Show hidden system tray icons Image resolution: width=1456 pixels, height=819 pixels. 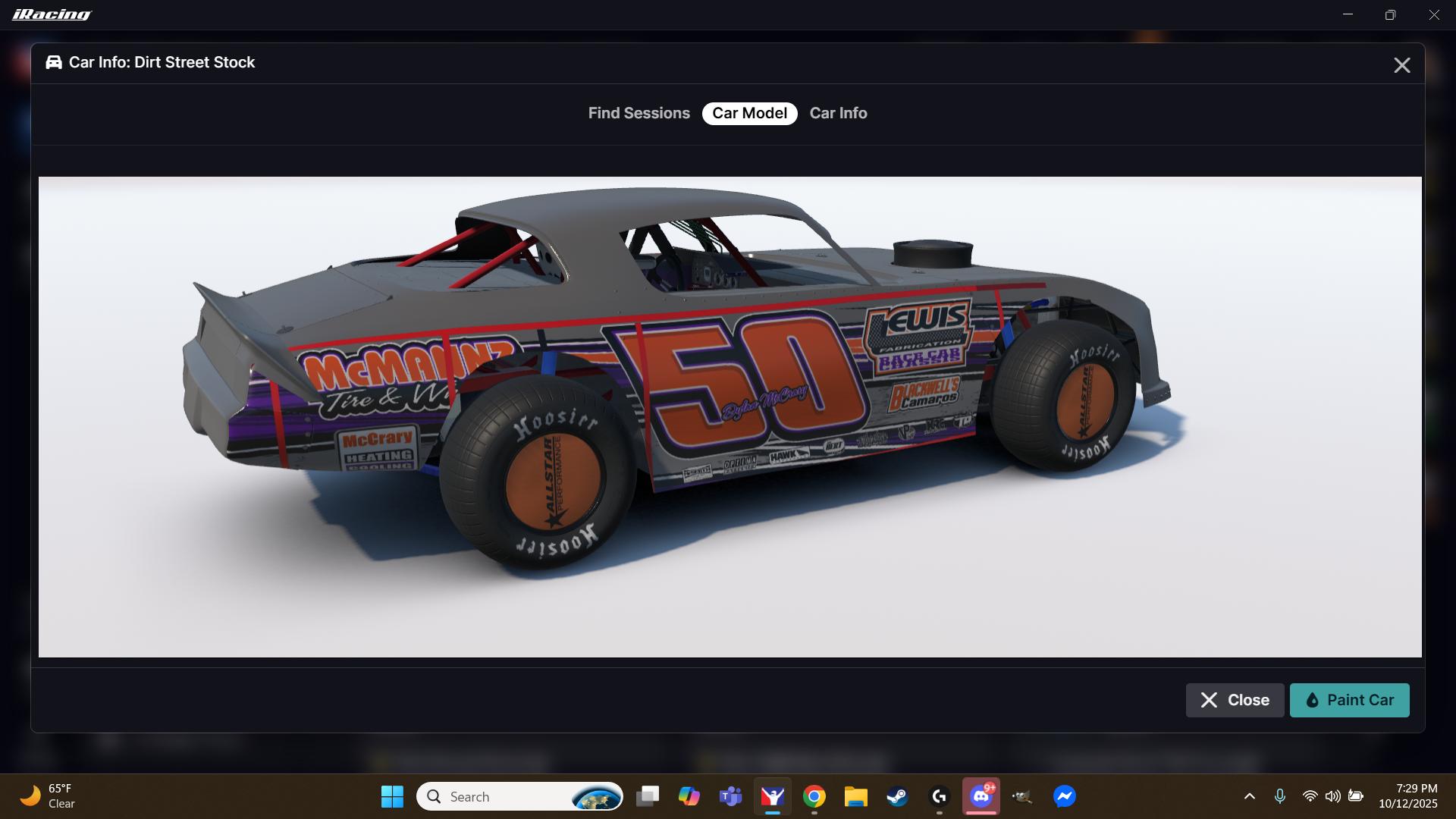(1250, 796)
